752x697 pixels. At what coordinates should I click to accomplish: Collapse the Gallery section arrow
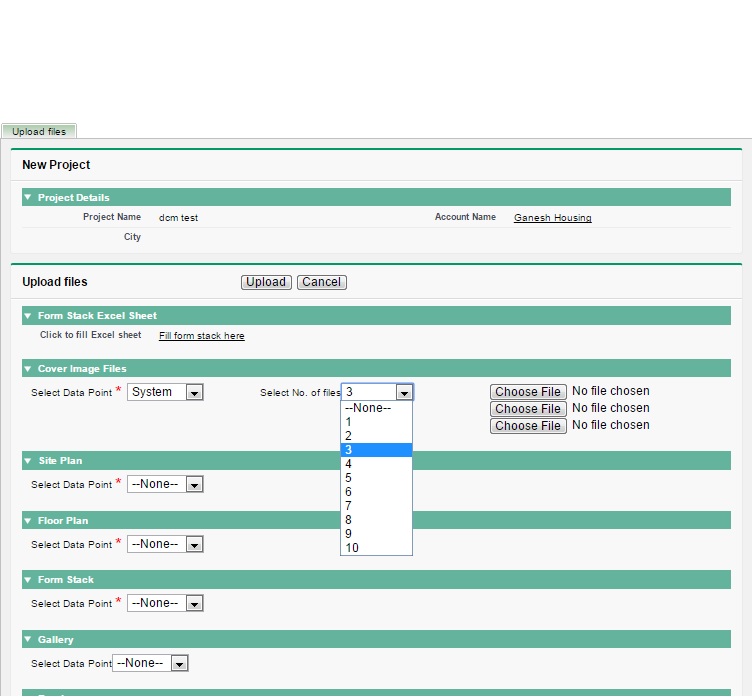(28, 640)
